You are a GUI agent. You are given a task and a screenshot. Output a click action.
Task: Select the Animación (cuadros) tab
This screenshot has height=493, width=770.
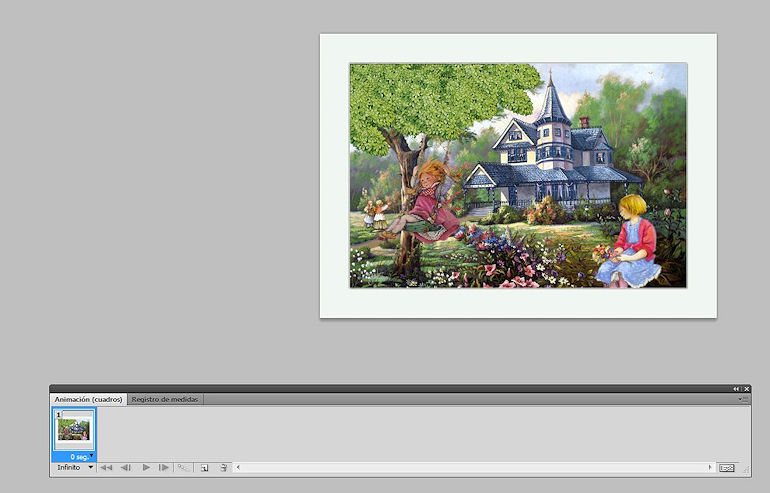coord(89,399)
